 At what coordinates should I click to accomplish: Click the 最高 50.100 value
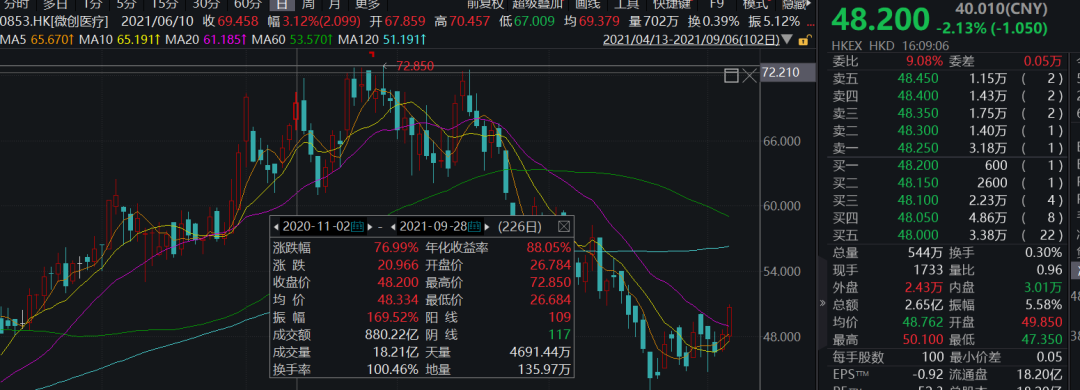point(921,340)
